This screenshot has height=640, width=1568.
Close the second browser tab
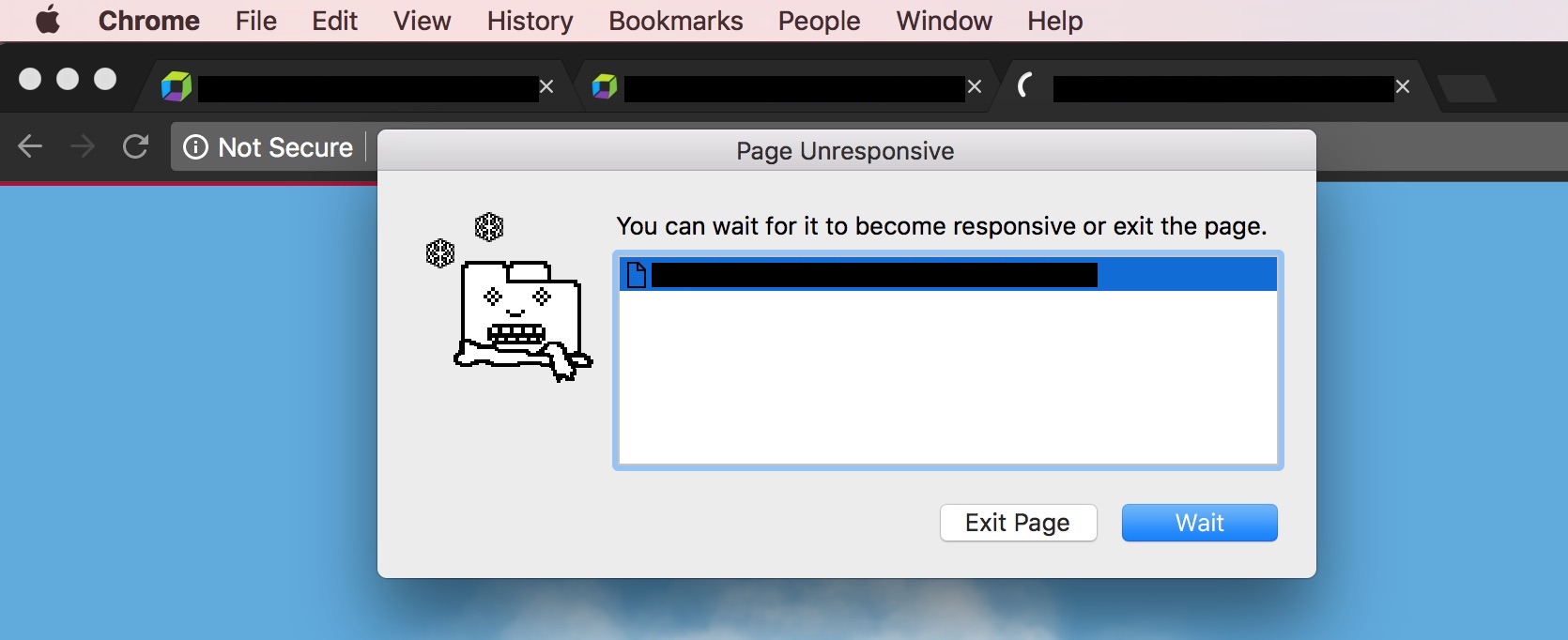pos(975,87)
